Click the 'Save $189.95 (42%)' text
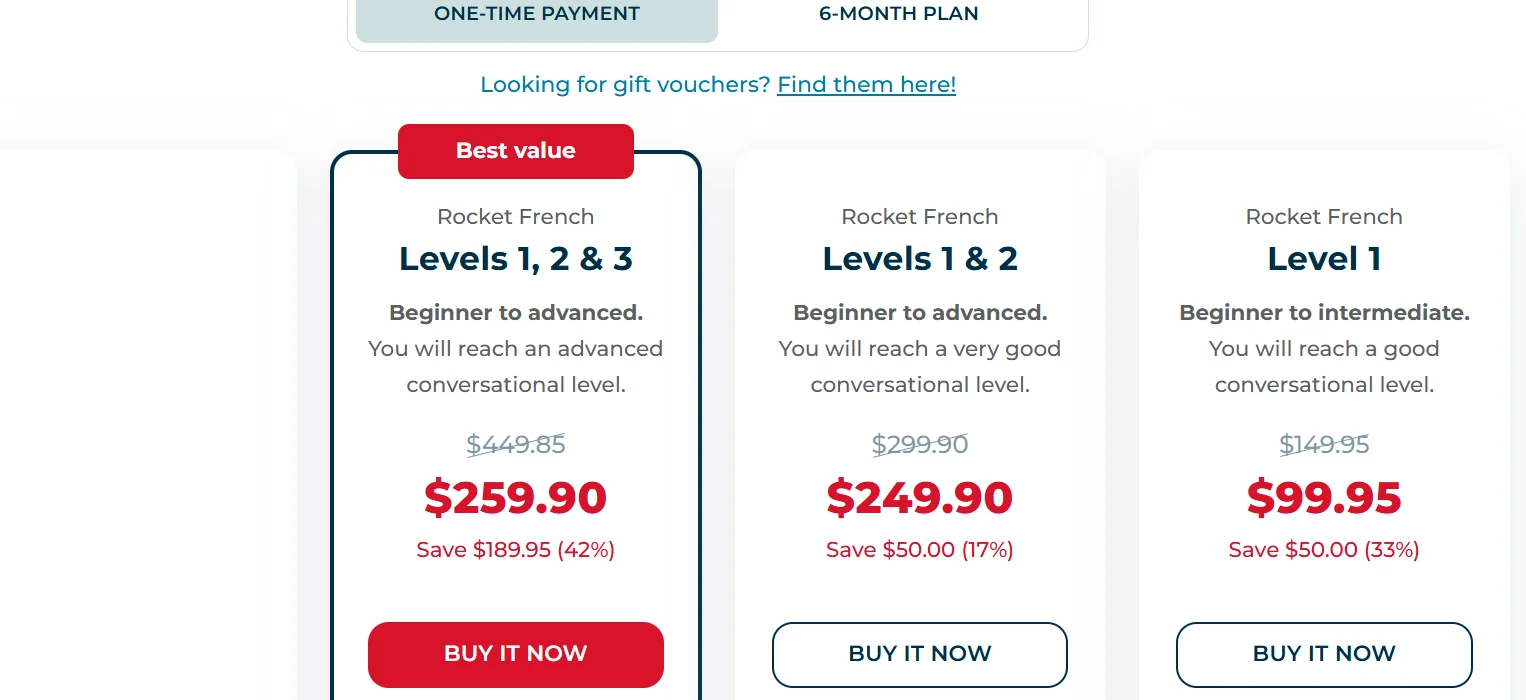 coord(515,550)
